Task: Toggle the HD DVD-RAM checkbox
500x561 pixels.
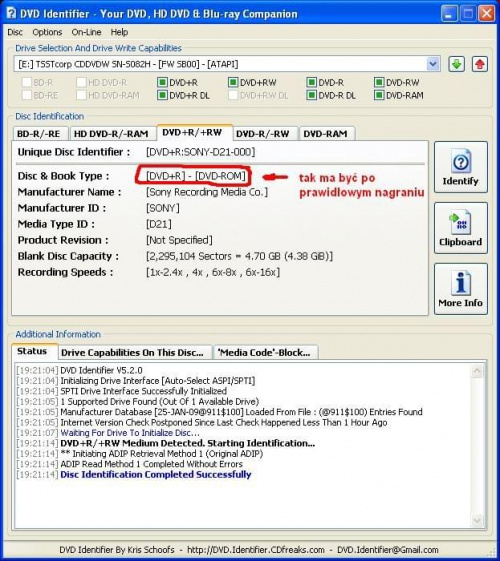Action: (x=81, y=96)
